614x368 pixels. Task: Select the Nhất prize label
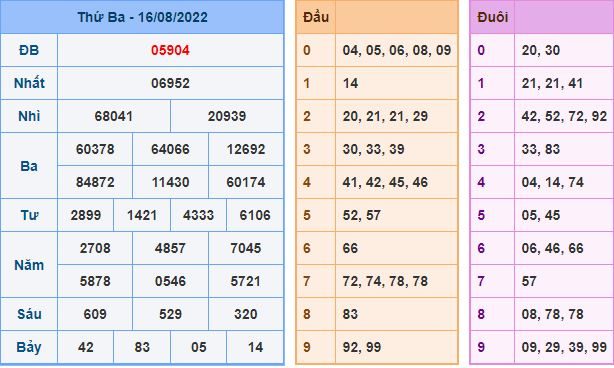pos(29,83)
